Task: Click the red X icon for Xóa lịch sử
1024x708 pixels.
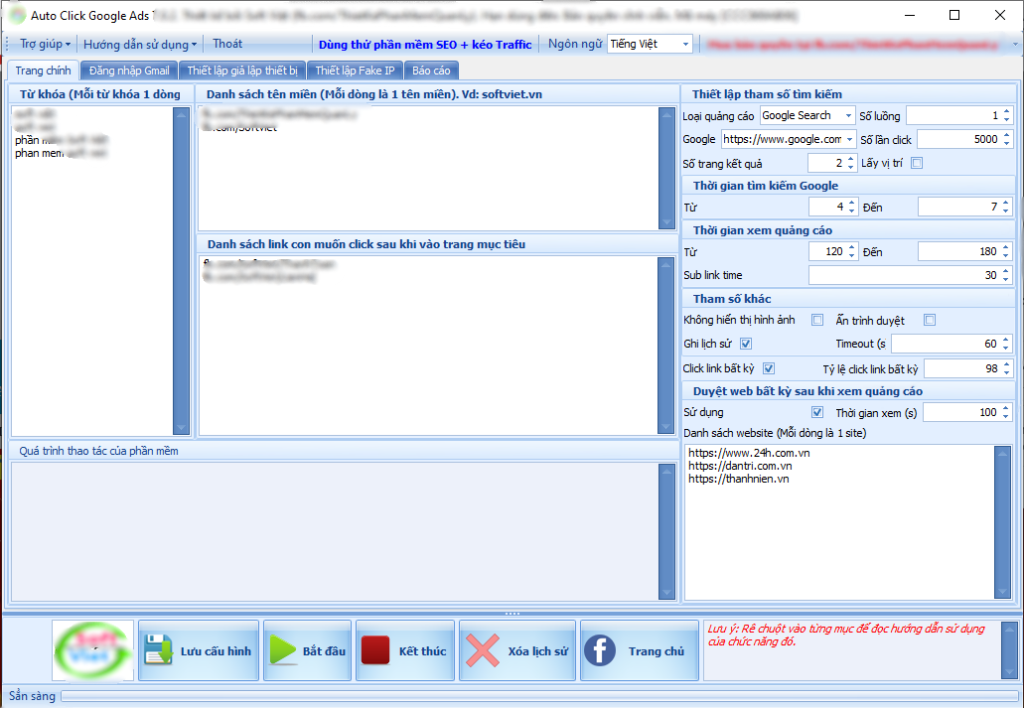Action: (483, 651)
